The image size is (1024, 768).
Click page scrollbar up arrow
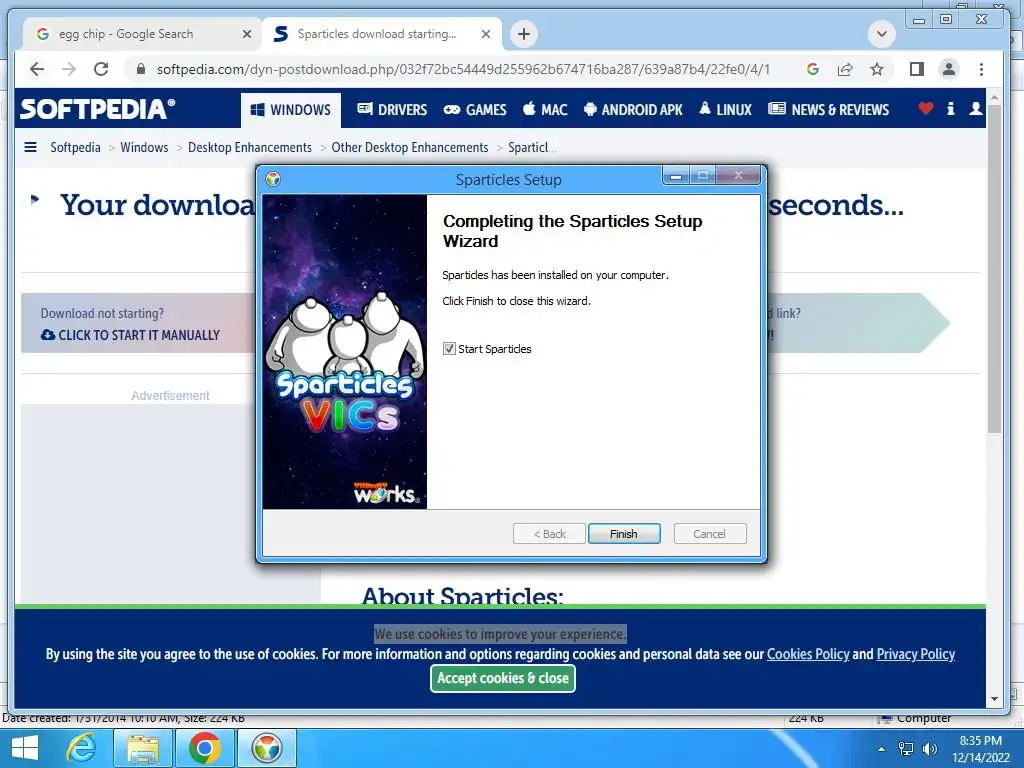[994, 97]
